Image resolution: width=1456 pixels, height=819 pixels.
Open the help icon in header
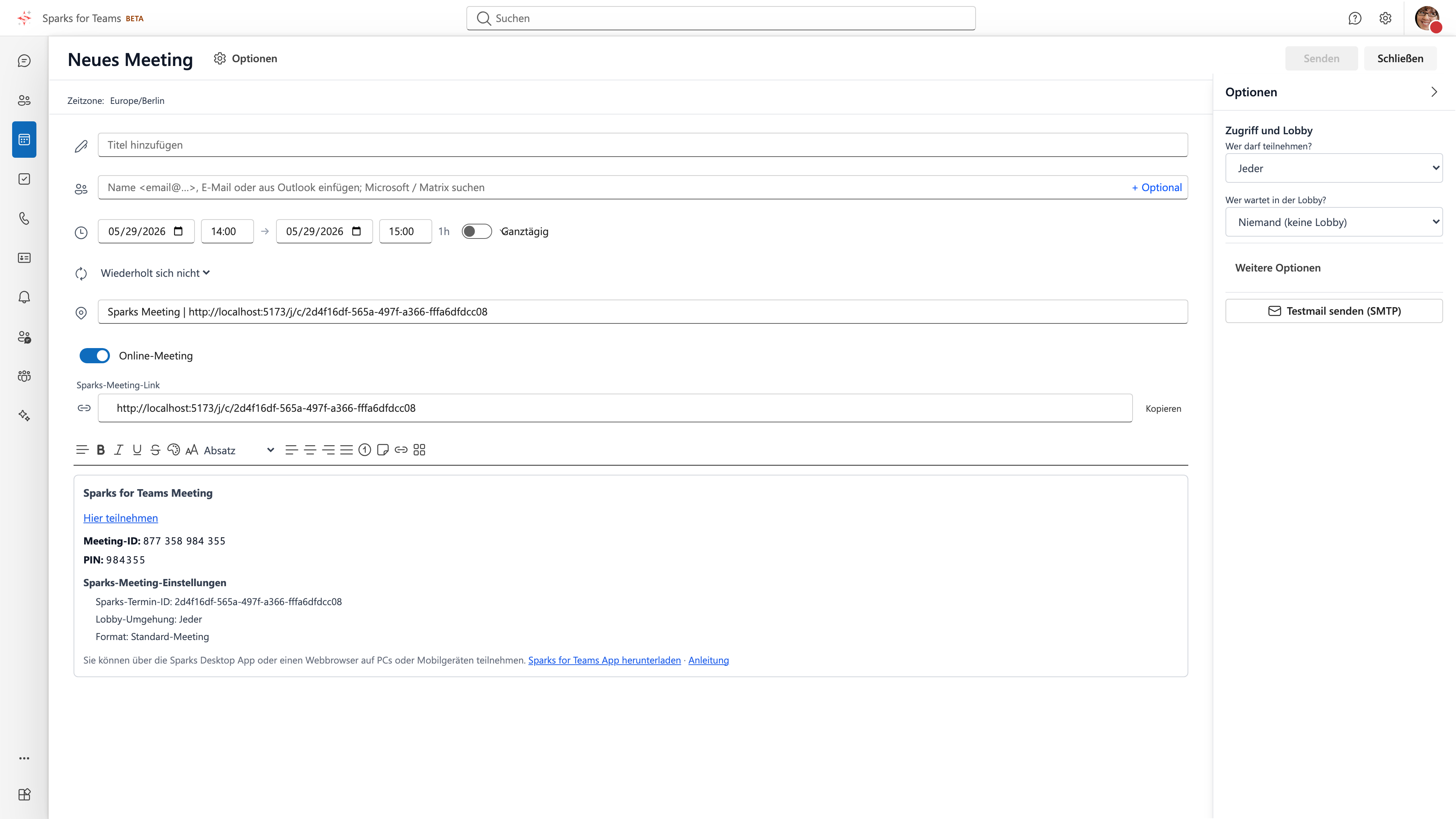(x=1354, y=18)
